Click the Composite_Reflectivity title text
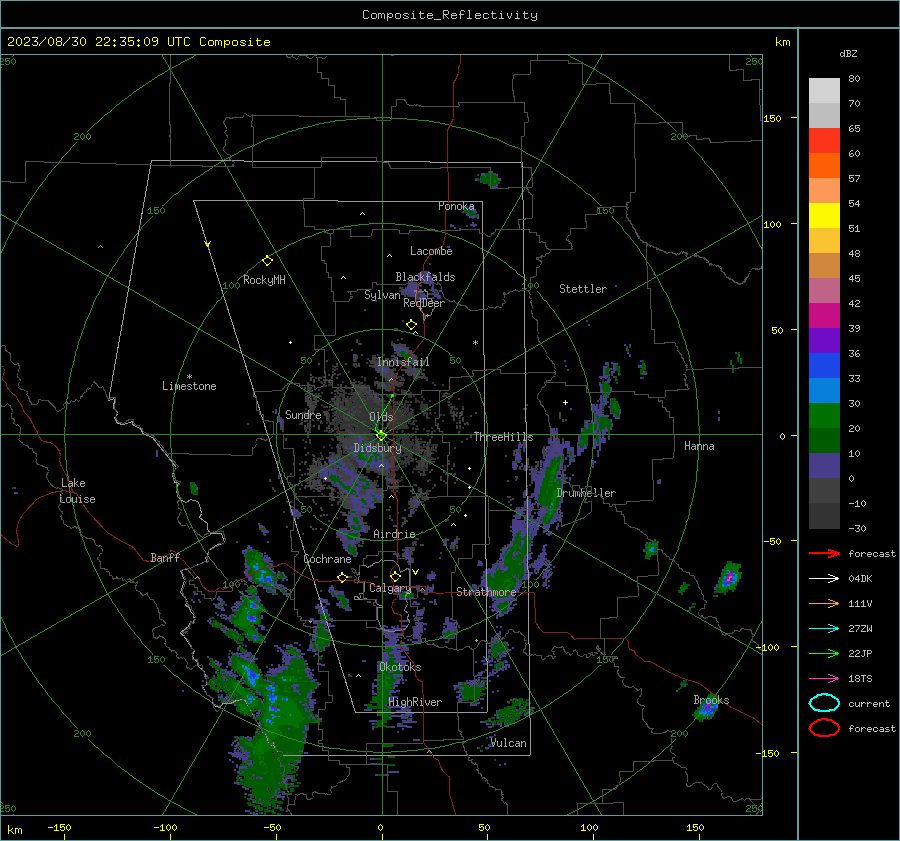Viewport: 900px width, 841px height. (x=449, y=15)
